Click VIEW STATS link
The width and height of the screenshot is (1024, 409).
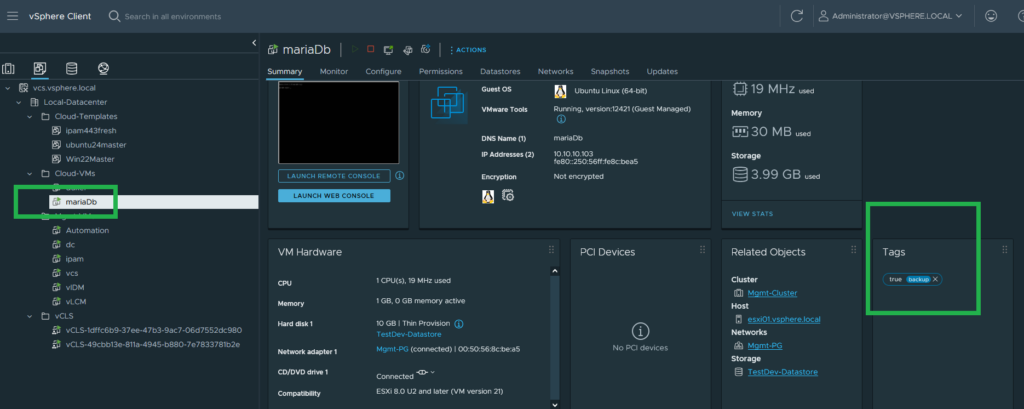click(x=752, y=214)
